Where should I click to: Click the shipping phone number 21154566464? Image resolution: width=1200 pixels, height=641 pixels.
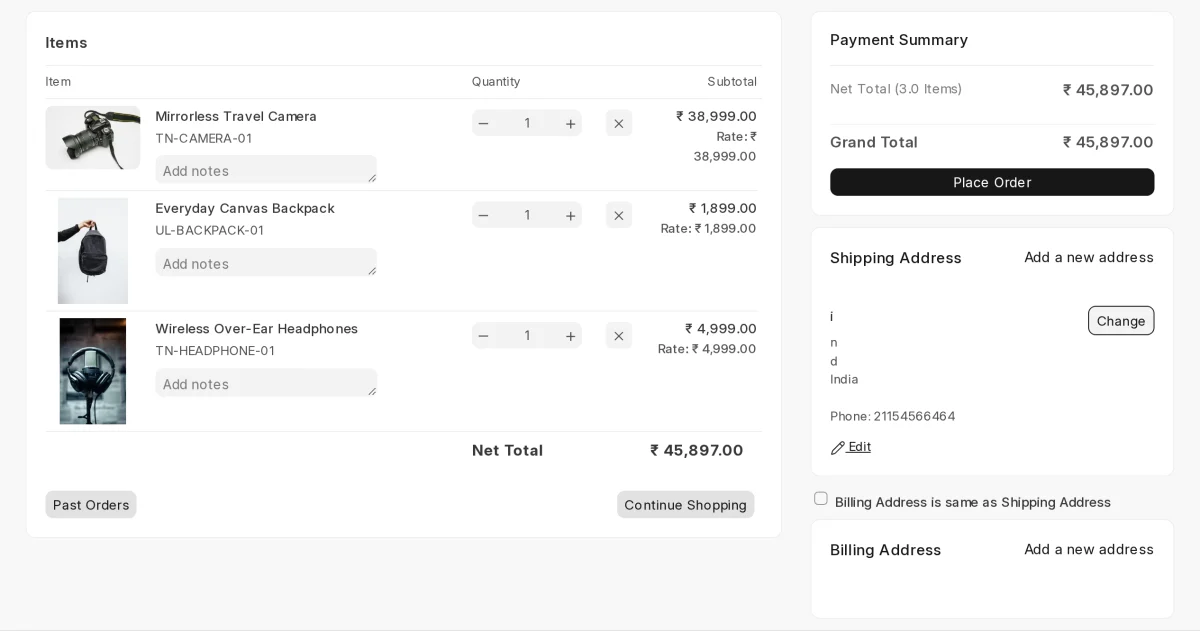(914, 416)
